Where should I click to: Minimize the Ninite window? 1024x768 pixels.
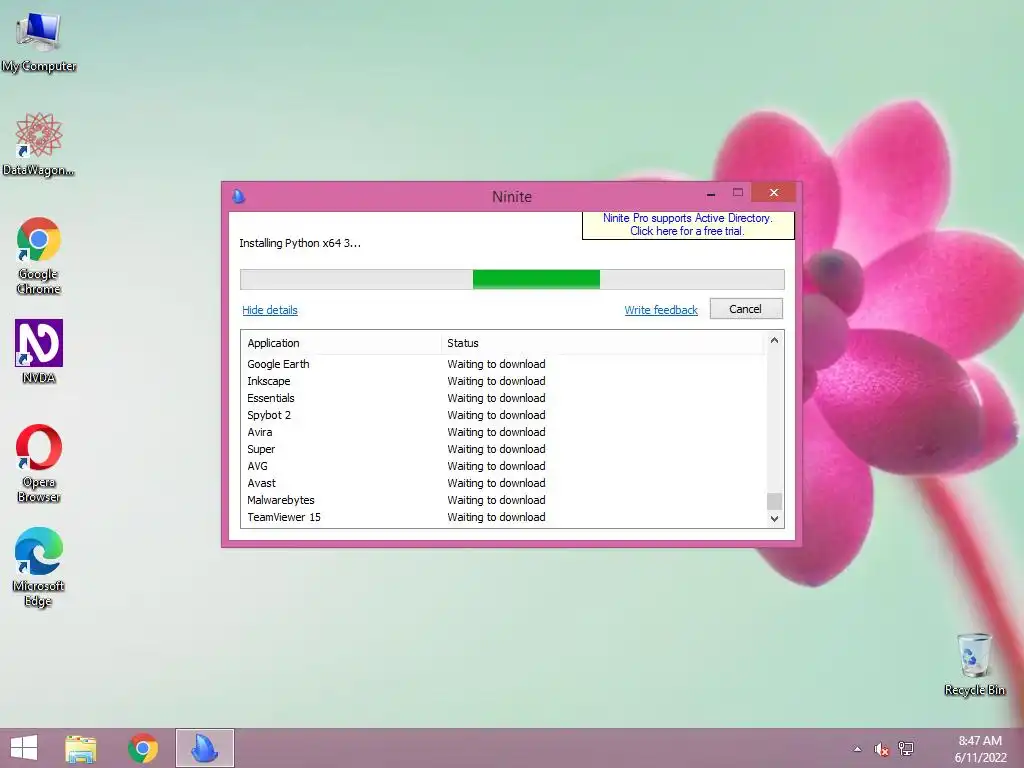click(x=711, y=193)
